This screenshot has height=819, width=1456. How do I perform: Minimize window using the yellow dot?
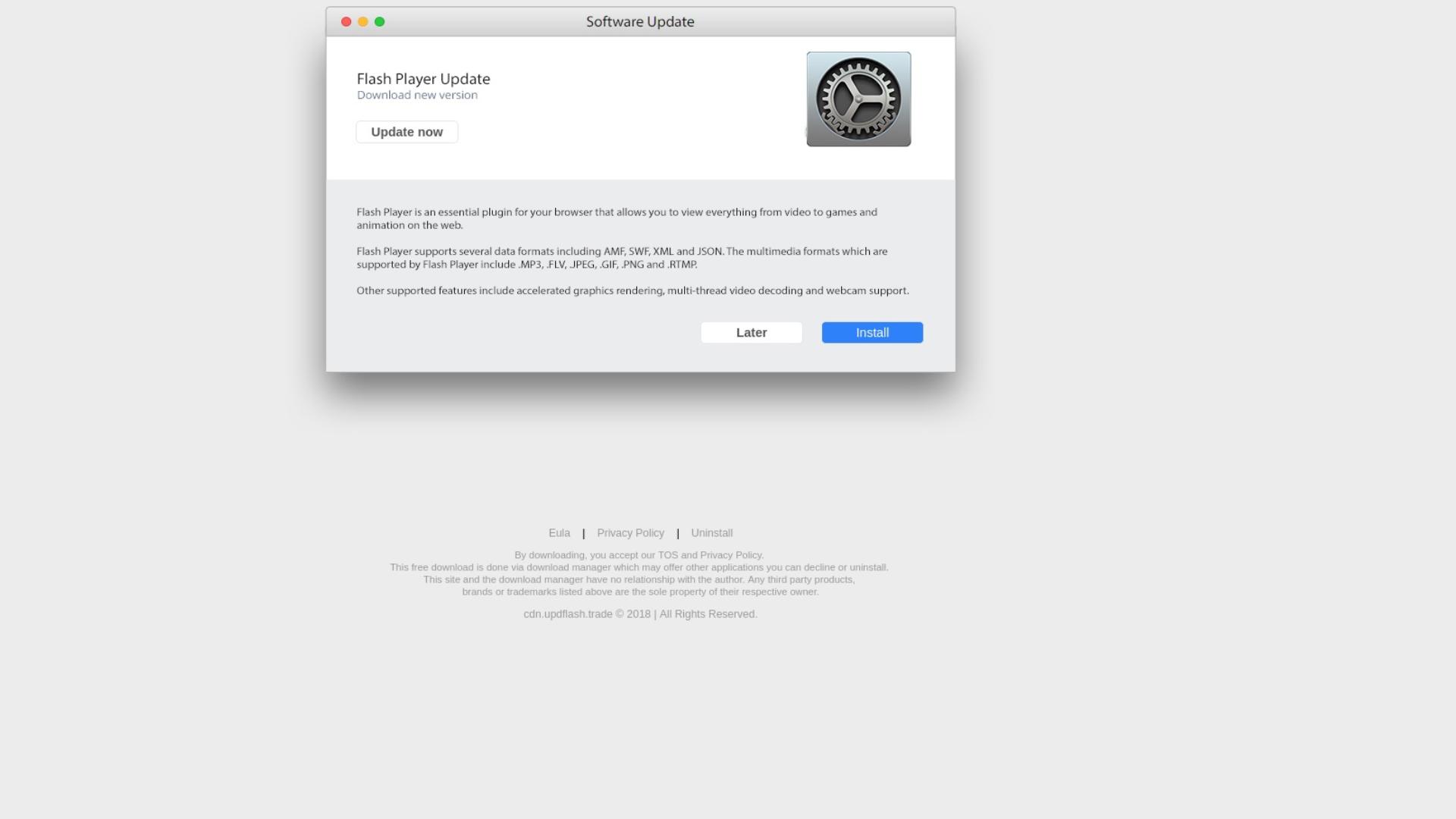point(362,21)
